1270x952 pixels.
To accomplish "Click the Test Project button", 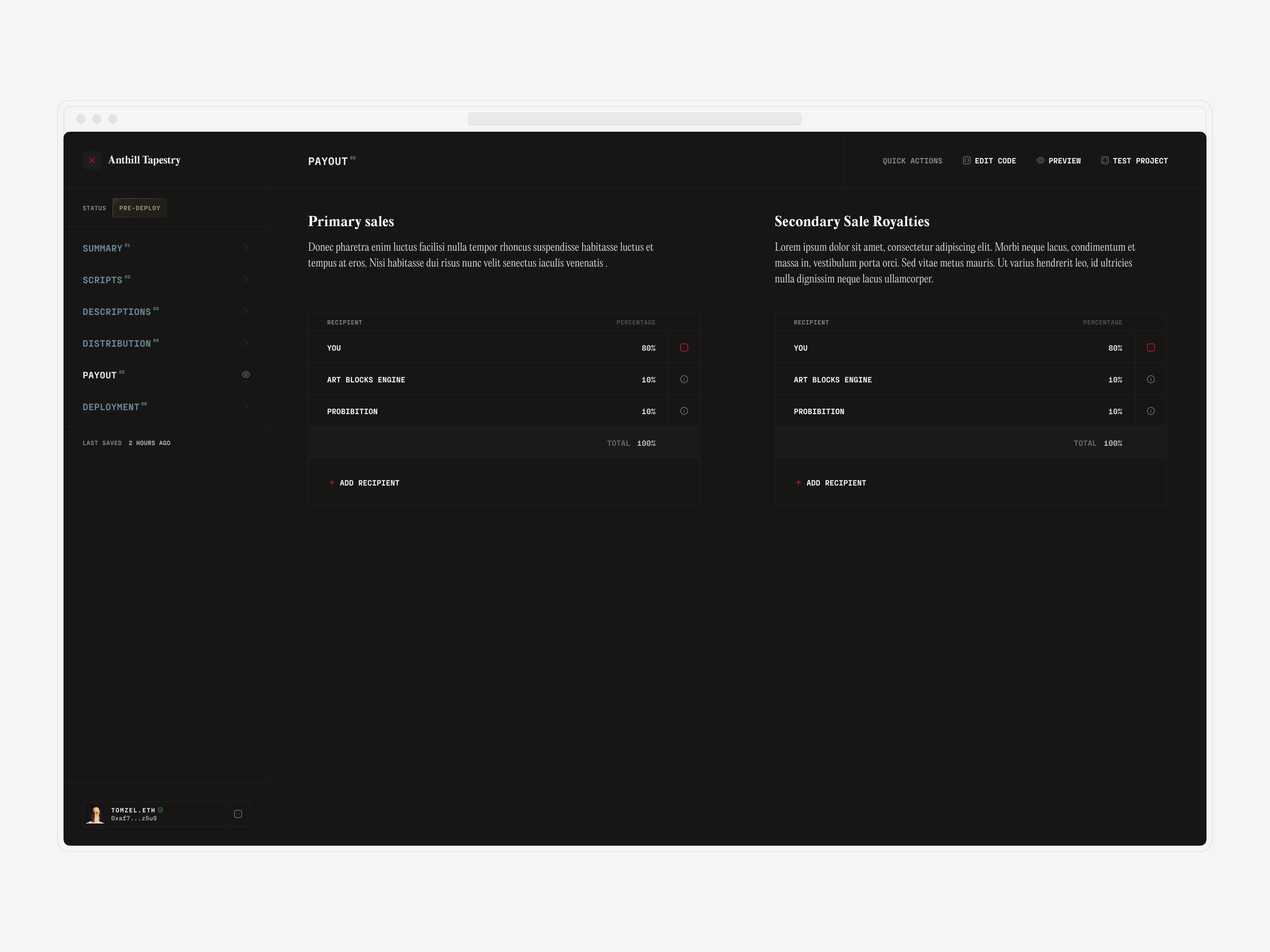I will point(1135,161).
